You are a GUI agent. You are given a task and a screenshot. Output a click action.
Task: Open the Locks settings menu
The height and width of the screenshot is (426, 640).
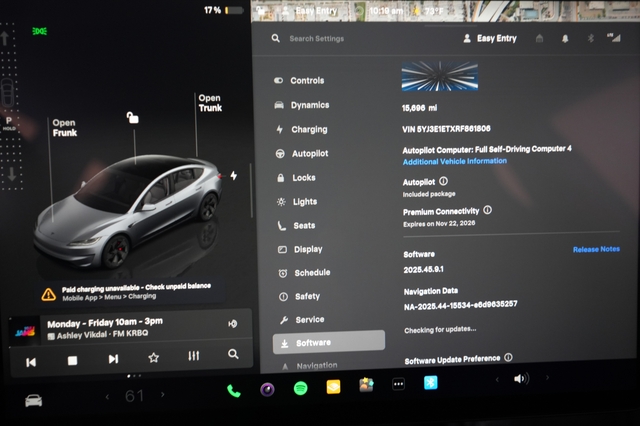click(x=297, y=178)
